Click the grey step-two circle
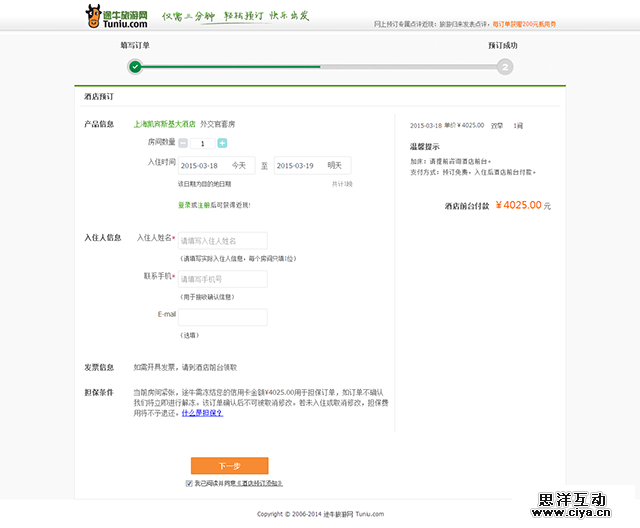 505,67
